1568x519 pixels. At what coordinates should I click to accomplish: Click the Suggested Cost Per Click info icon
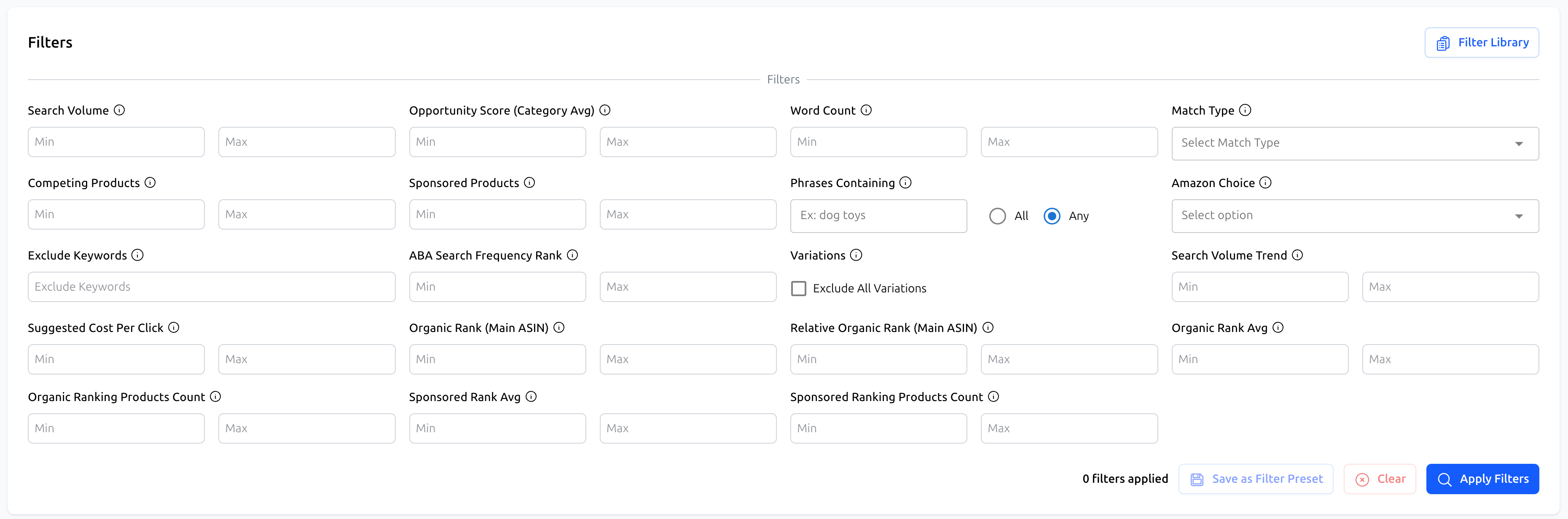(x=175, y=327)
